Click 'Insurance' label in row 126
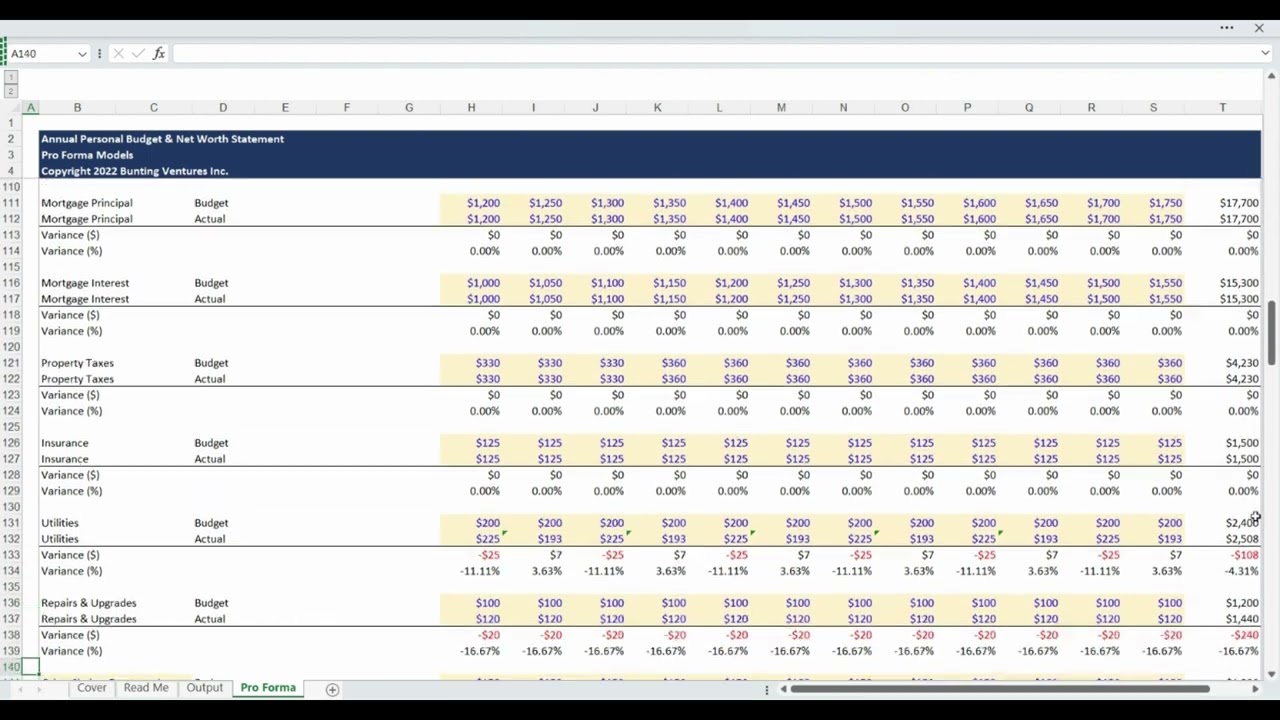1280x720 pixels. (65, 443)
